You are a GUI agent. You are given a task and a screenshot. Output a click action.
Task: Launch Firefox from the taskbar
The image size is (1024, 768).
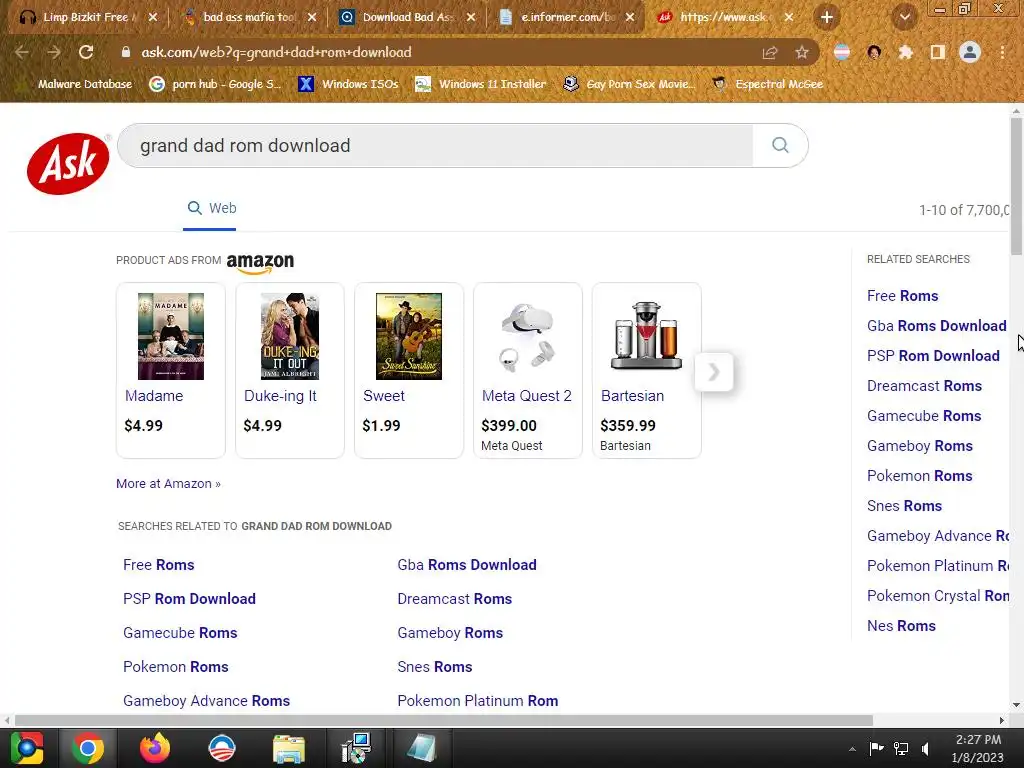pos(155,748)
